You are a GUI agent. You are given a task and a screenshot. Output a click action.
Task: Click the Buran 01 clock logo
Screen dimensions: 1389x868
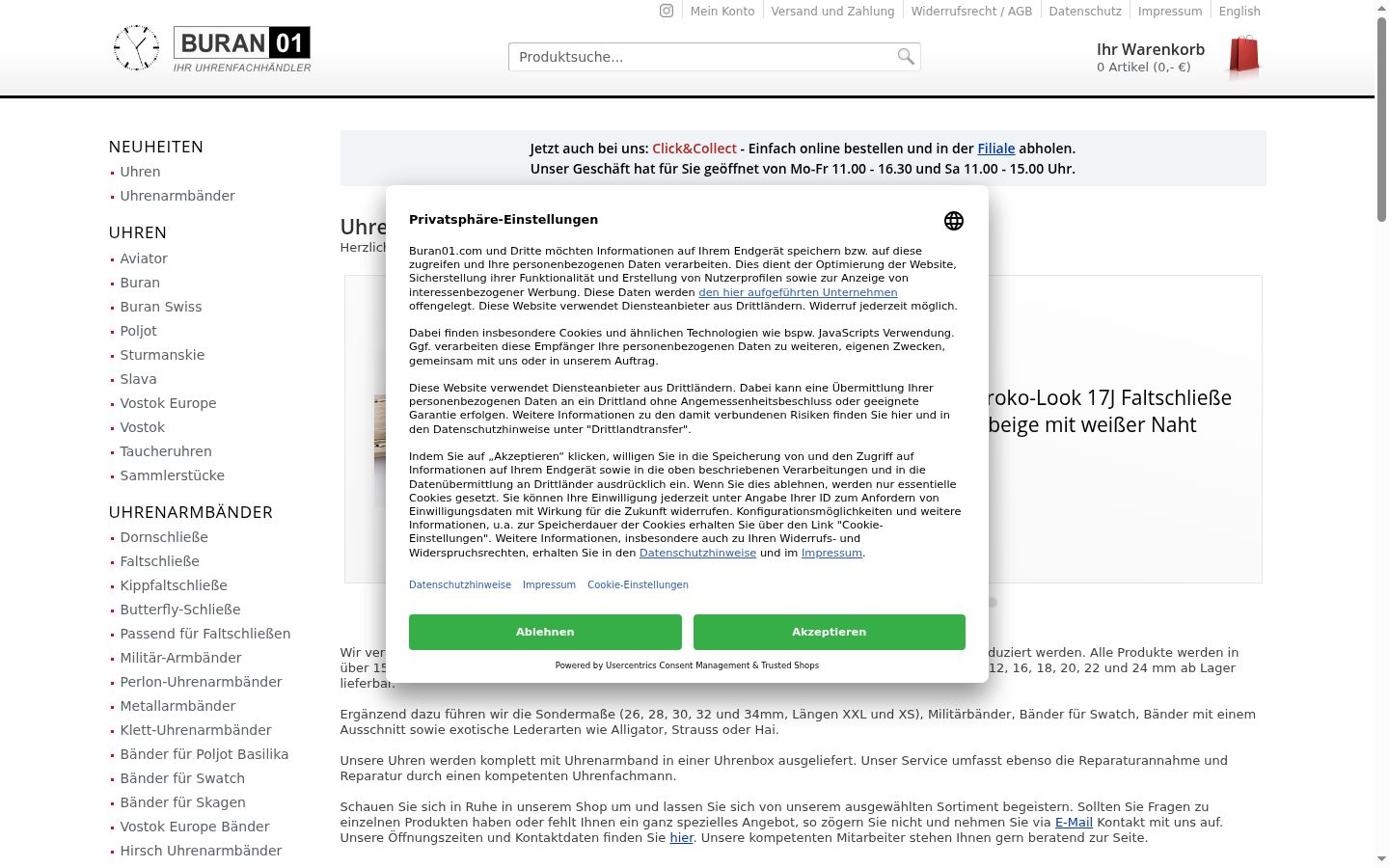click(212, 48)
